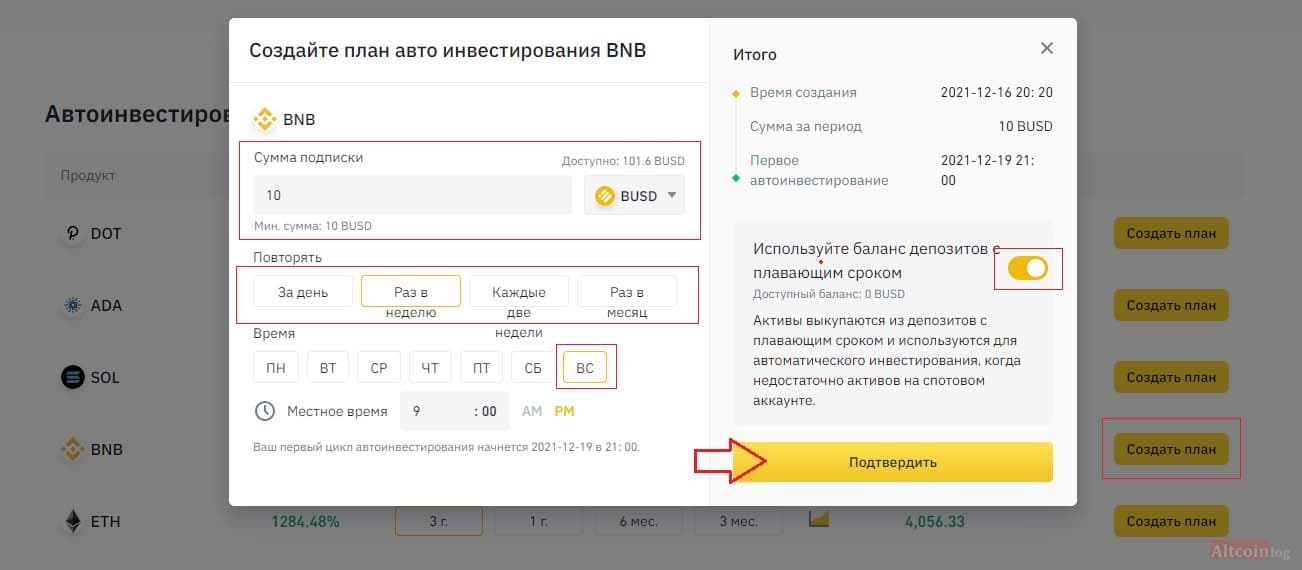Choose Tuesday (ВТ) as the day

pyautogui.click(x=328, y=368)
